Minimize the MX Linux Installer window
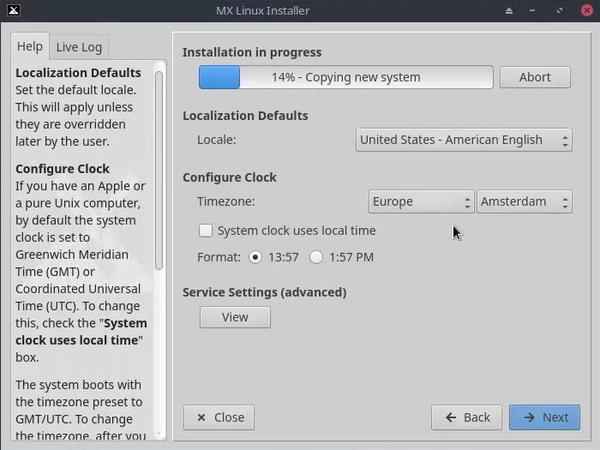The height and width of the screenshot is (450, 600). (x=532, y=11)
